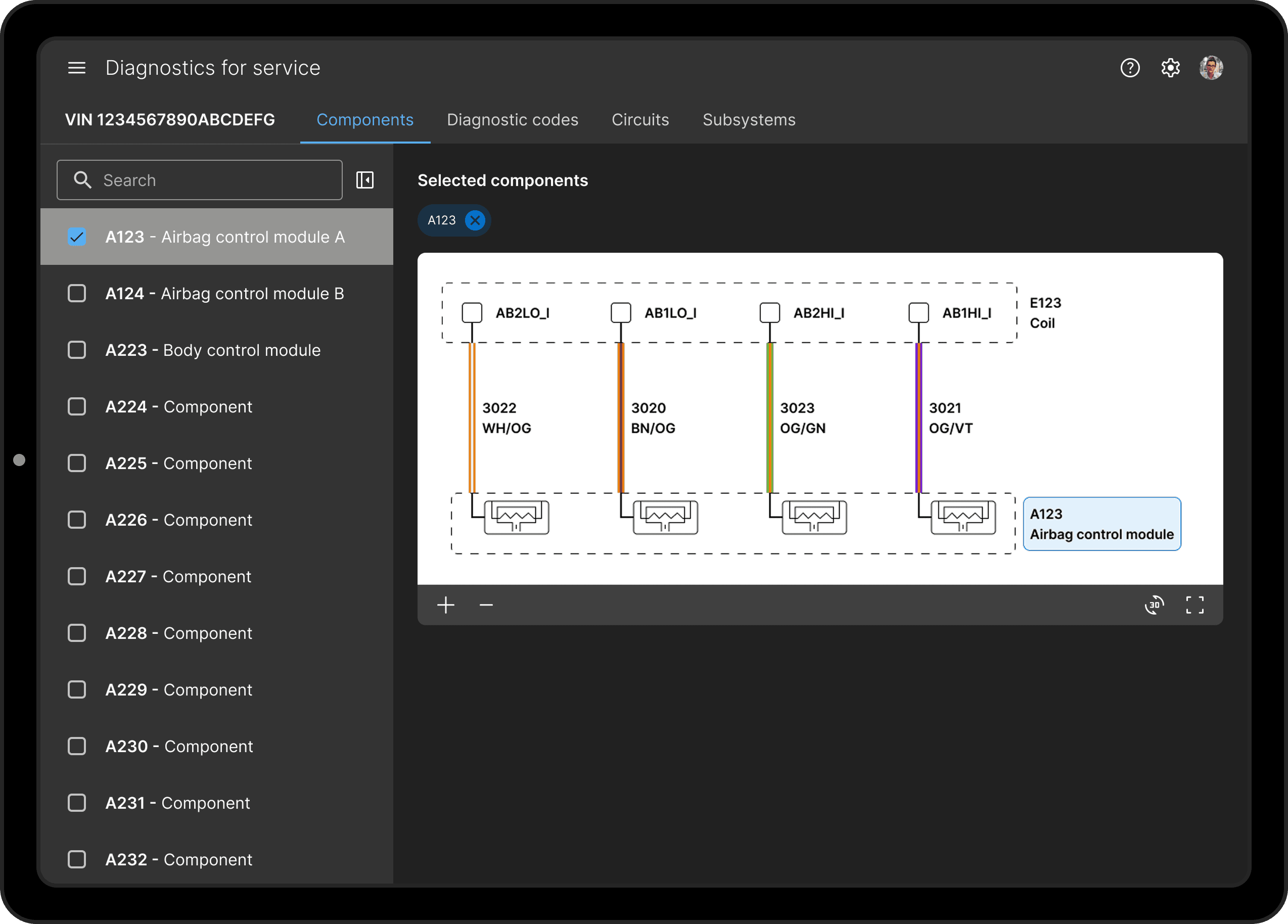Click the user profile avatar
This screenshot has height=924, width=1288.
1211,68
